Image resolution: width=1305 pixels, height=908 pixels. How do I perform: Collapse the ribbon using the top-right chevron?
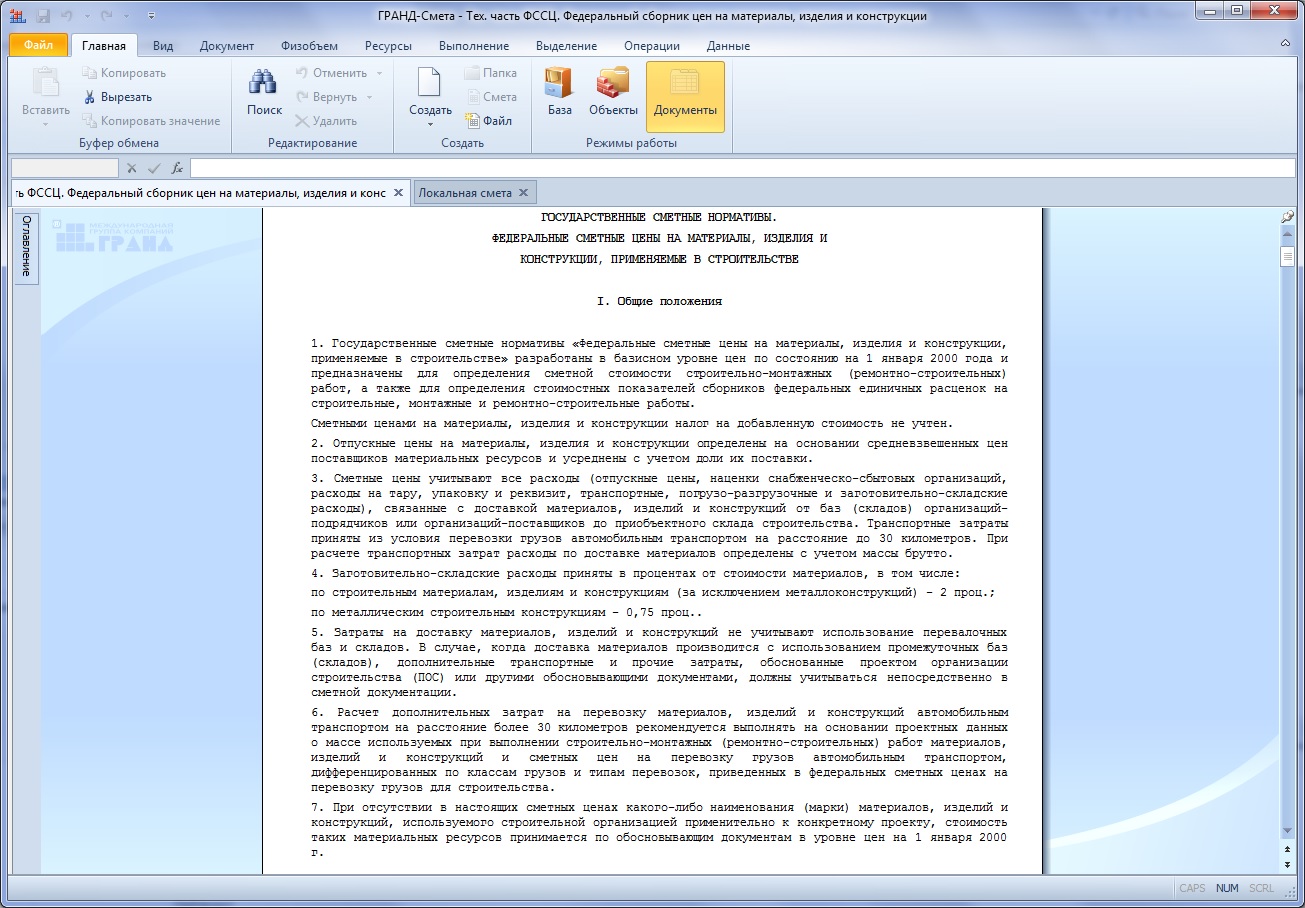[x=1285, y=45]
